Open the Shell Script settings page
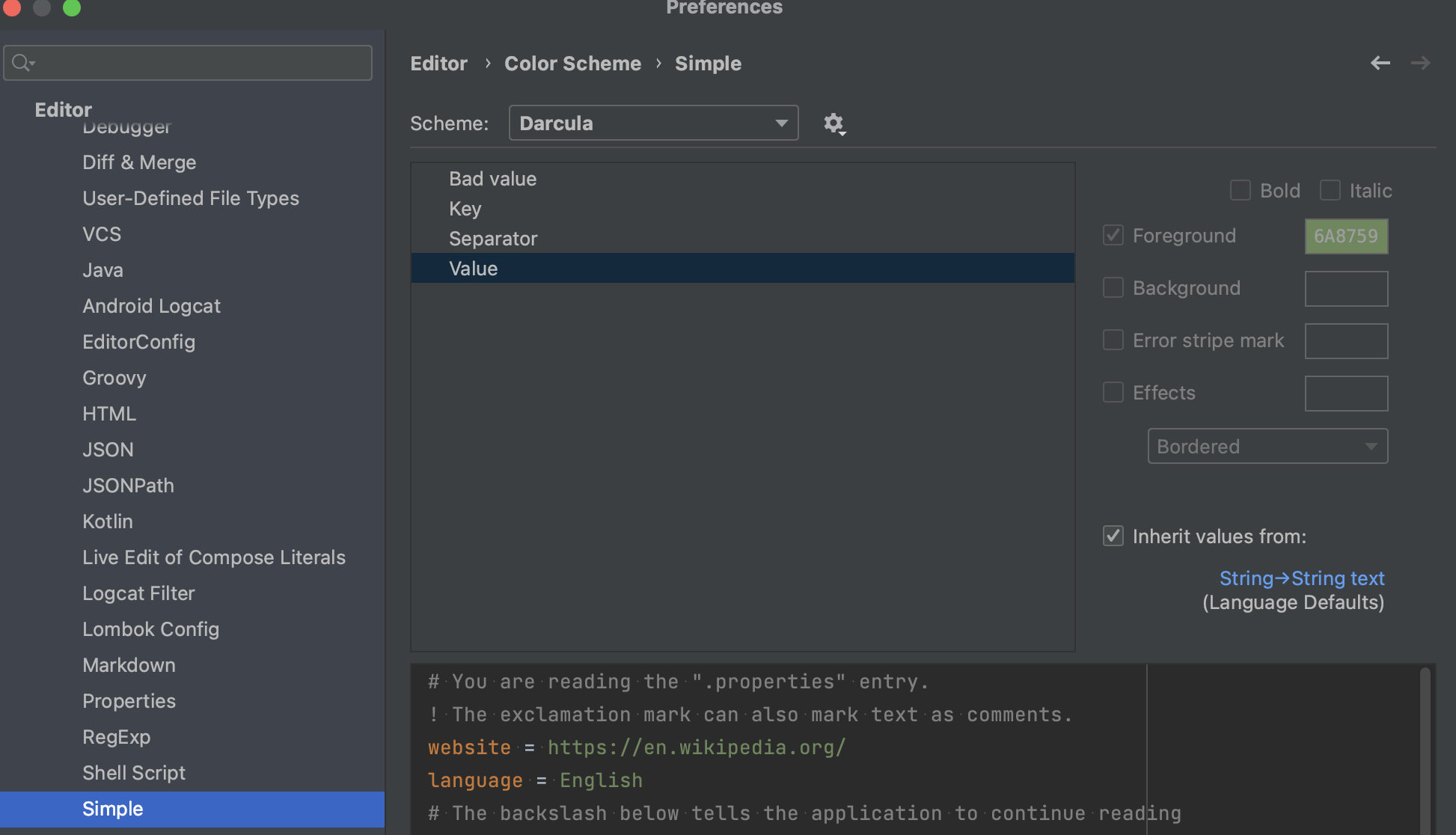Image resolution: width=1456 pixels, height=835 pixels. tap(133, 772)
